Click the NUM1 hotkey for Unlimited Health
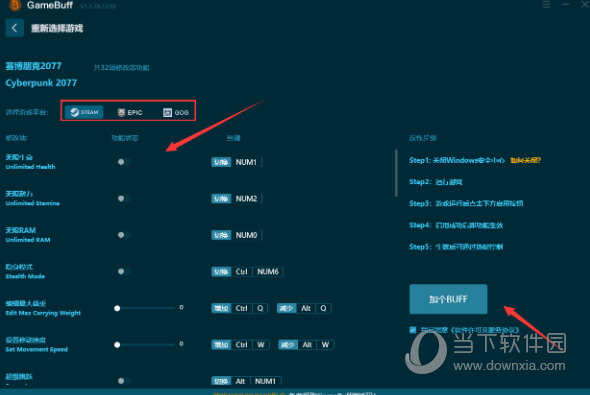This screenshot has height=395, width=590. 246,162
